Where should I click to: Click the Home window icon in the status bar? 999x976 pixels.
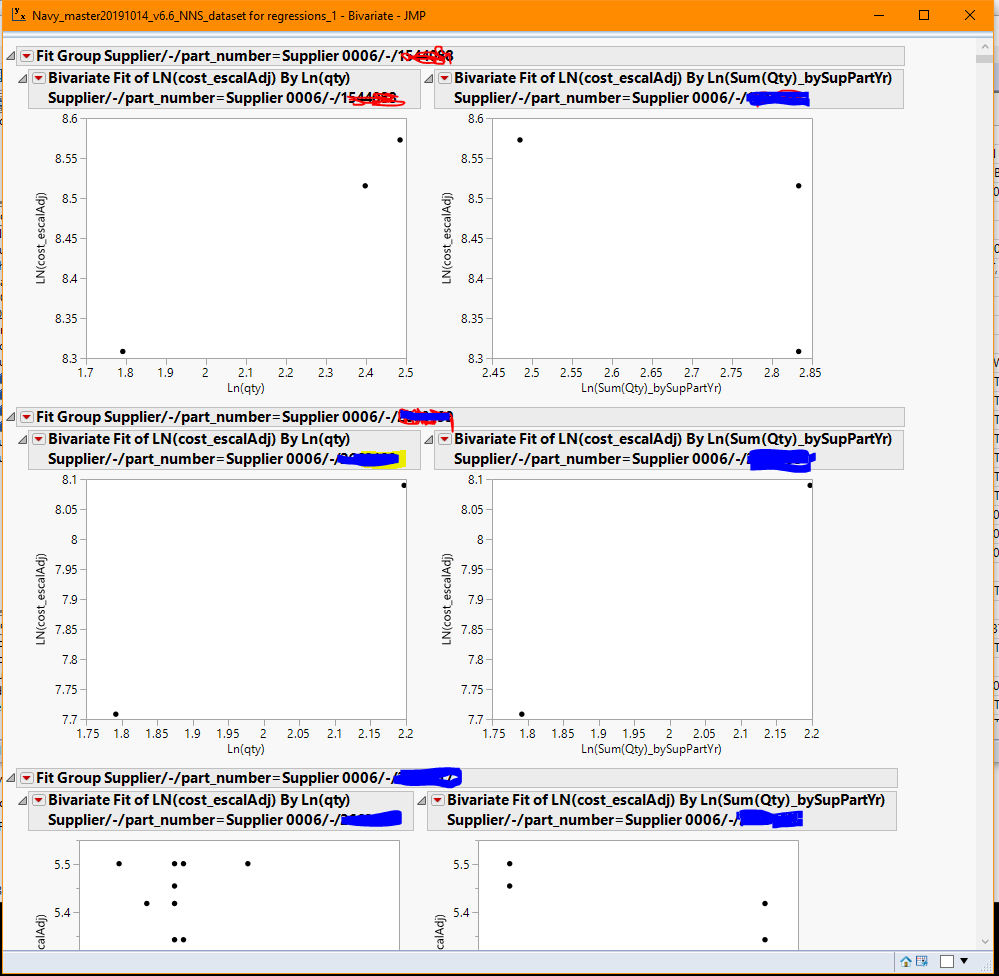[x=907, y=961]
